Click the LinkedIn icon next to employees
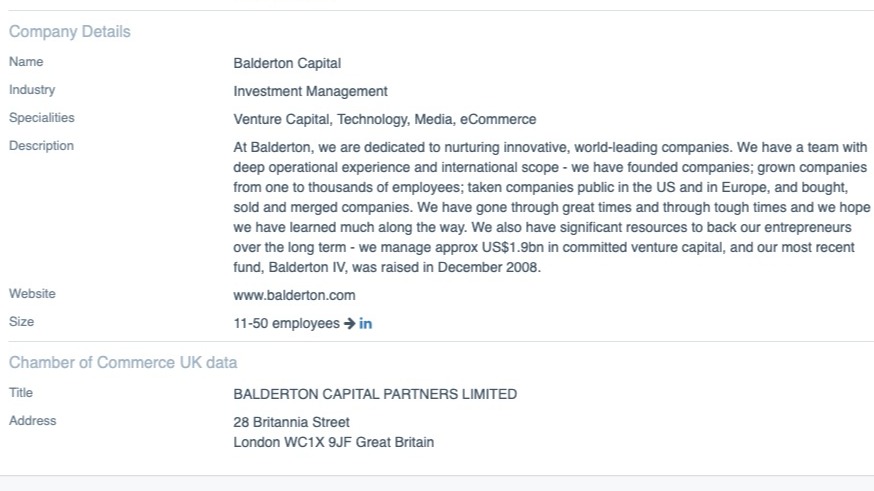 click(x=366, y=323)
